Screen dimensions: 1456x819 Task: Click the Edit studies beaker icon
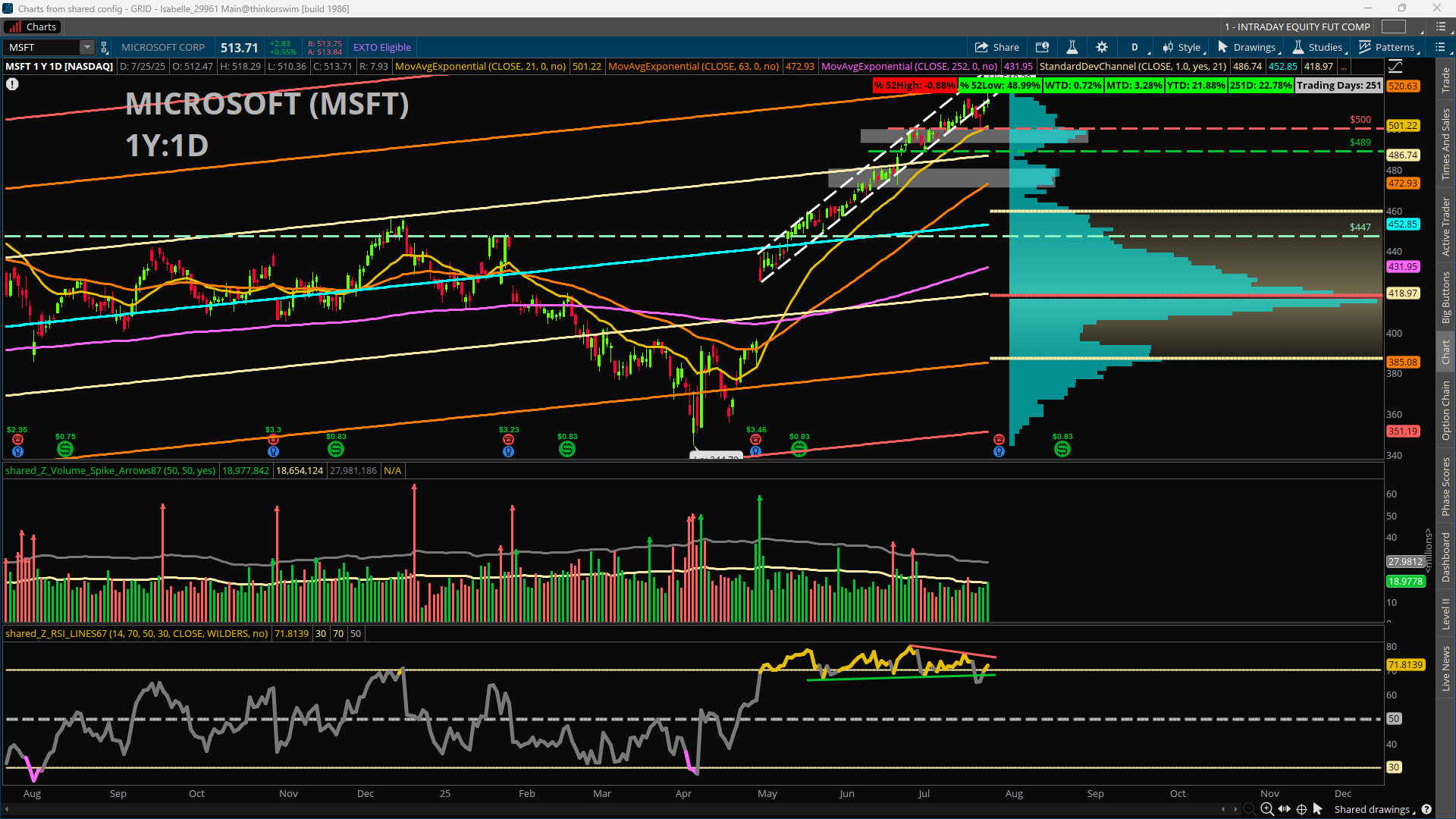(x=1072, y=47)
